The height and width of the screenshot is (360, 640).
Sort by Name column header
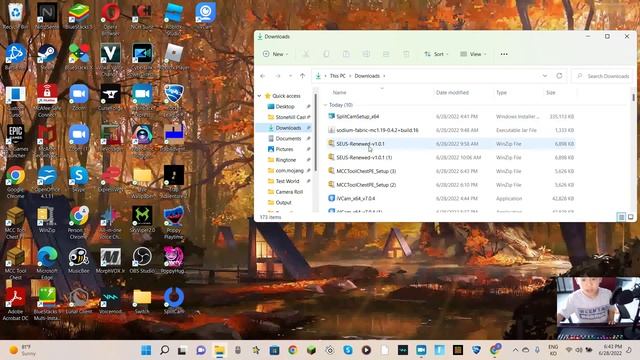(340, 93)
